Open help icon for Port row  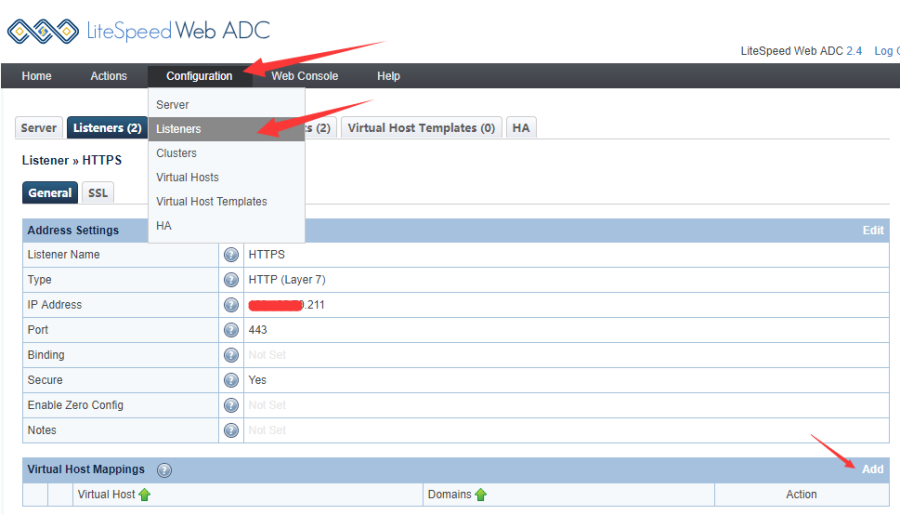(231, 330)
